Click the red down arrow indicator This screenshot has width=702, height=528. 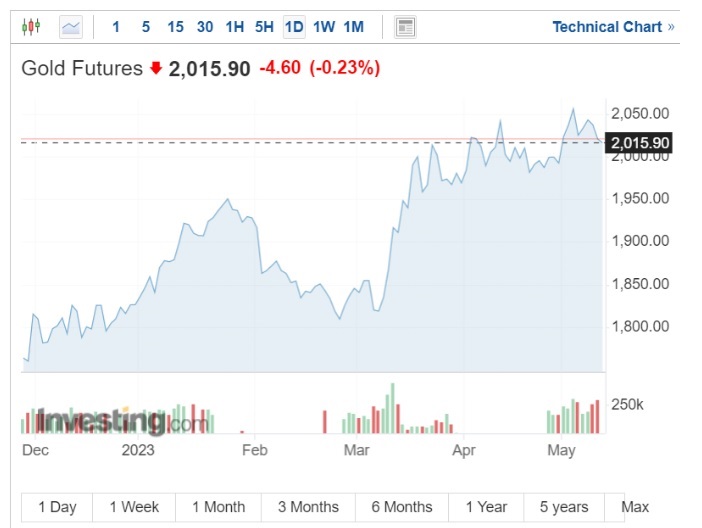(156, 69)
